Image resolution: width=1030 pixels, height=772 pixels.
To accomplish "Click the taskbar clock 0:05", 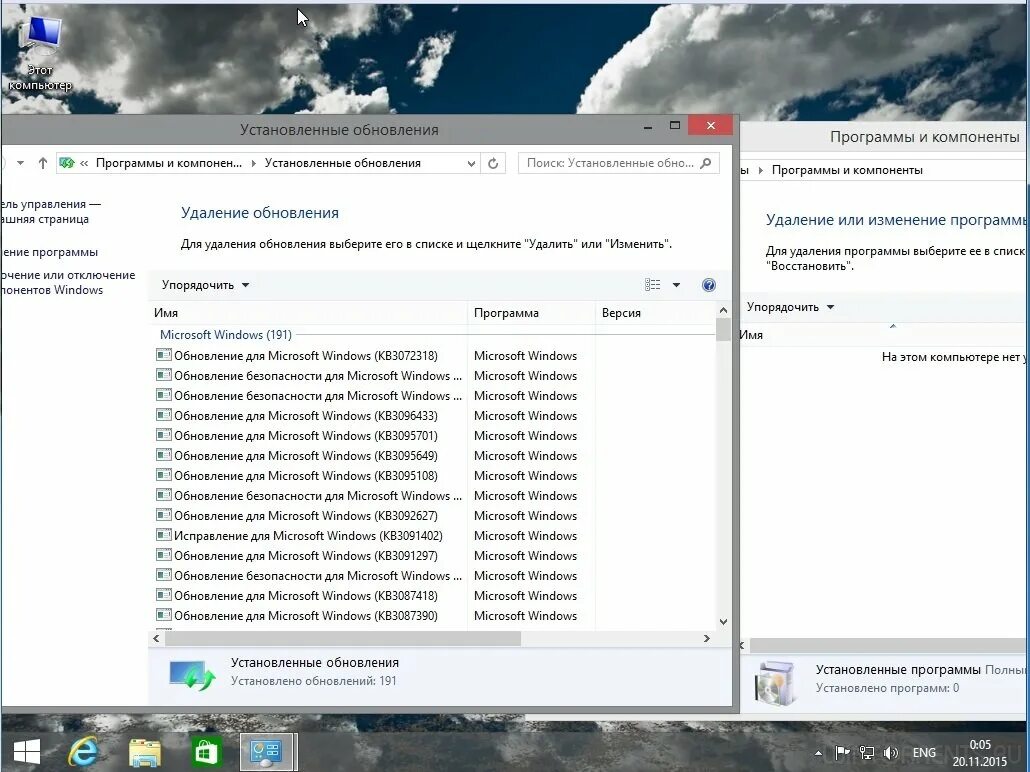I will [x=979, y=753].
